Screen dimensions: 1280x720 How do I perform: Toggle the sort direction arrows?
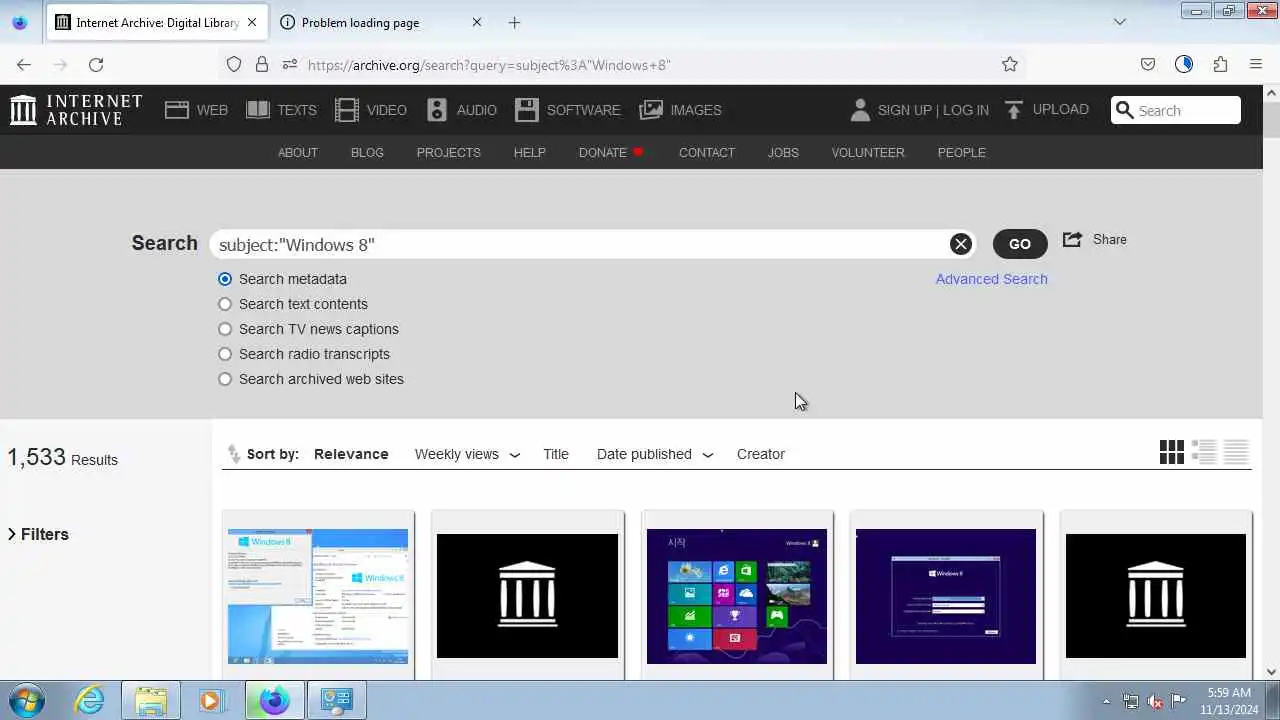(x=234, y=454)
